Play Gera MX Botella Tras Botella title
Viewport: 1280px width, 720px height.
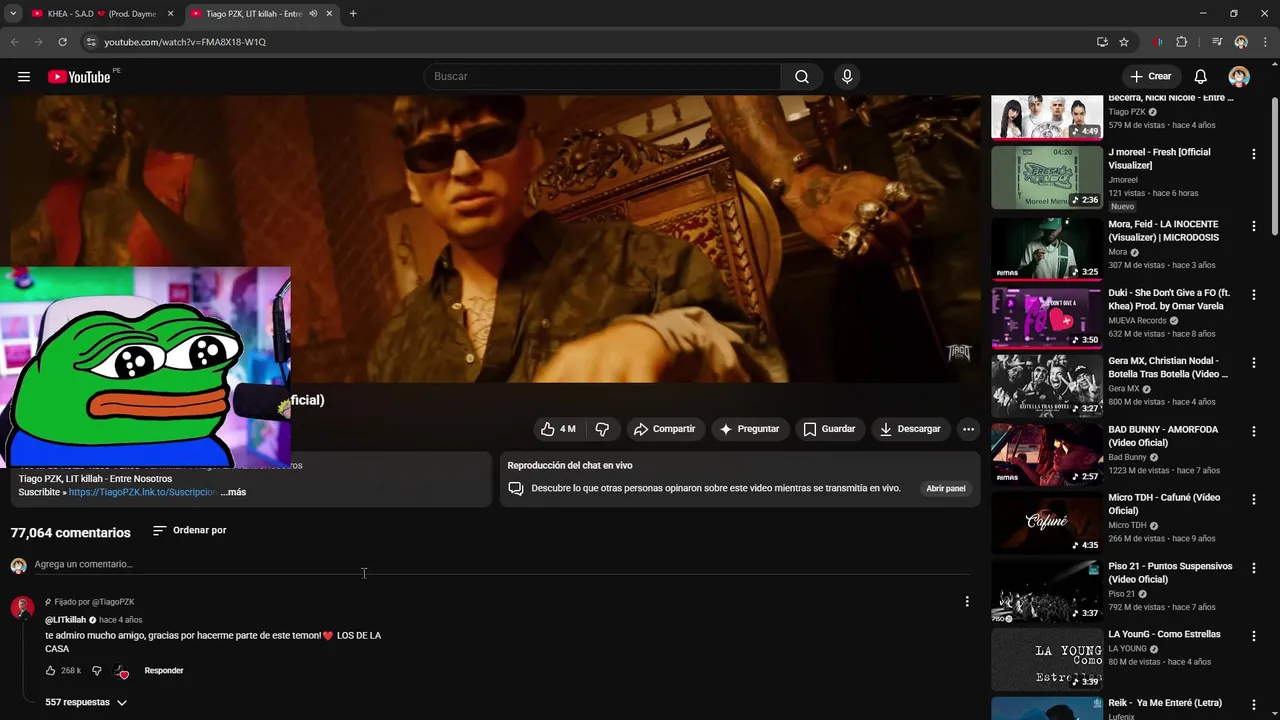click(1168, 368)
